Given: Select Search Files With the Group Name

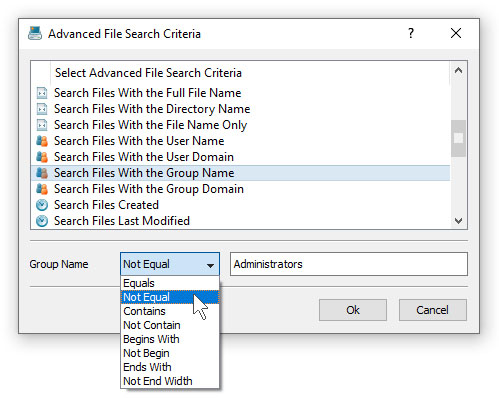Looking at the screenshot, I should [240, 173].
